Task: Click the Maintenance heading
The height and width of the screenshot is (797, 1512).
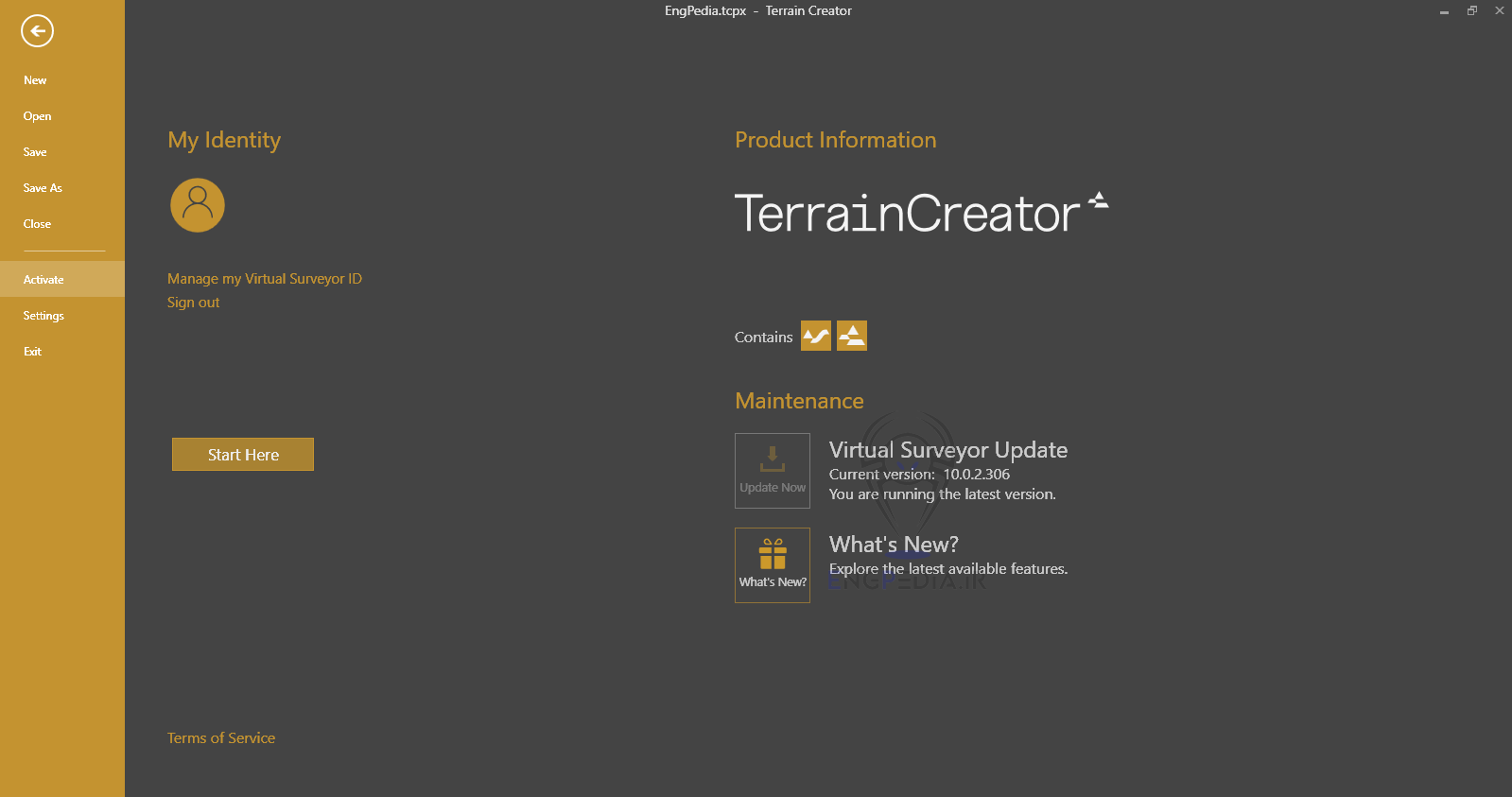Action: [x=799, y=401]
